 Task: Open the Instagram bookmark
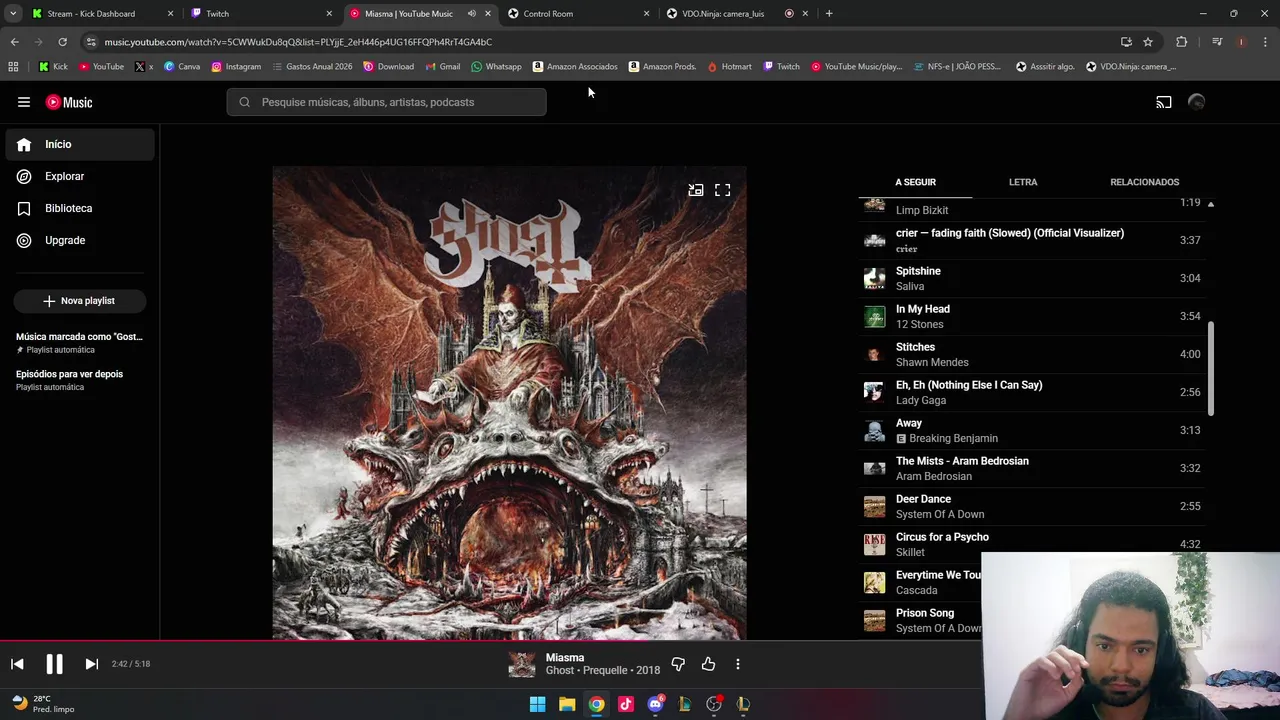pyautogui.click(x=236, y=67)
